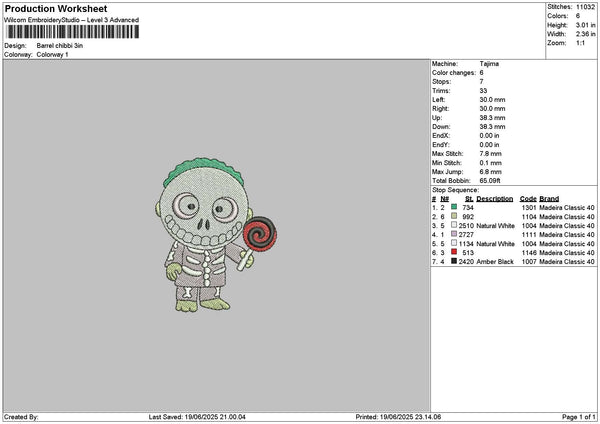Choose the Natural White swatch in stop 3
Image resolution: width=600 pixels, height=424 pixels.
pyautogui.click(x=454, y=225)
